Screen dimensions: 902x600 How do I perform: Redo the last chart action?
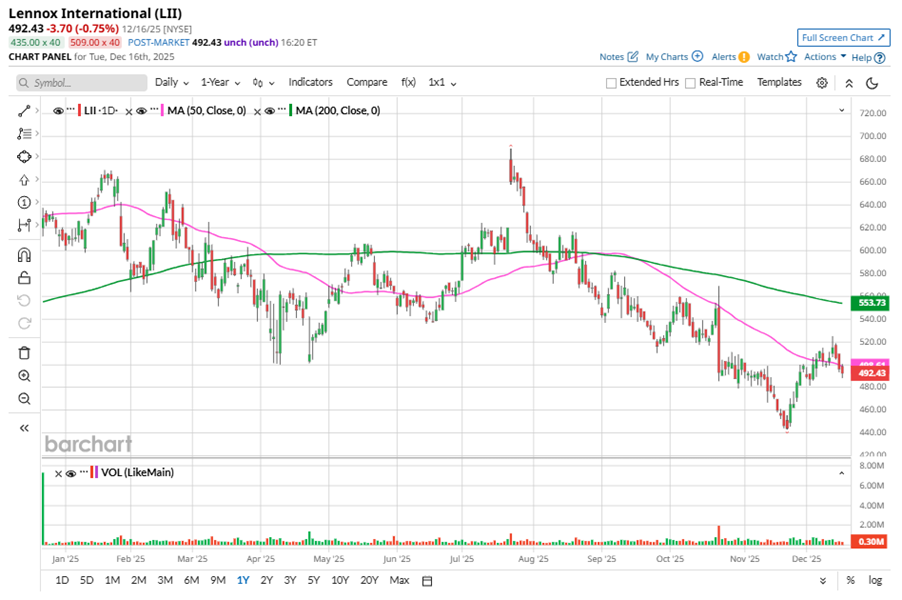(24, 323)
